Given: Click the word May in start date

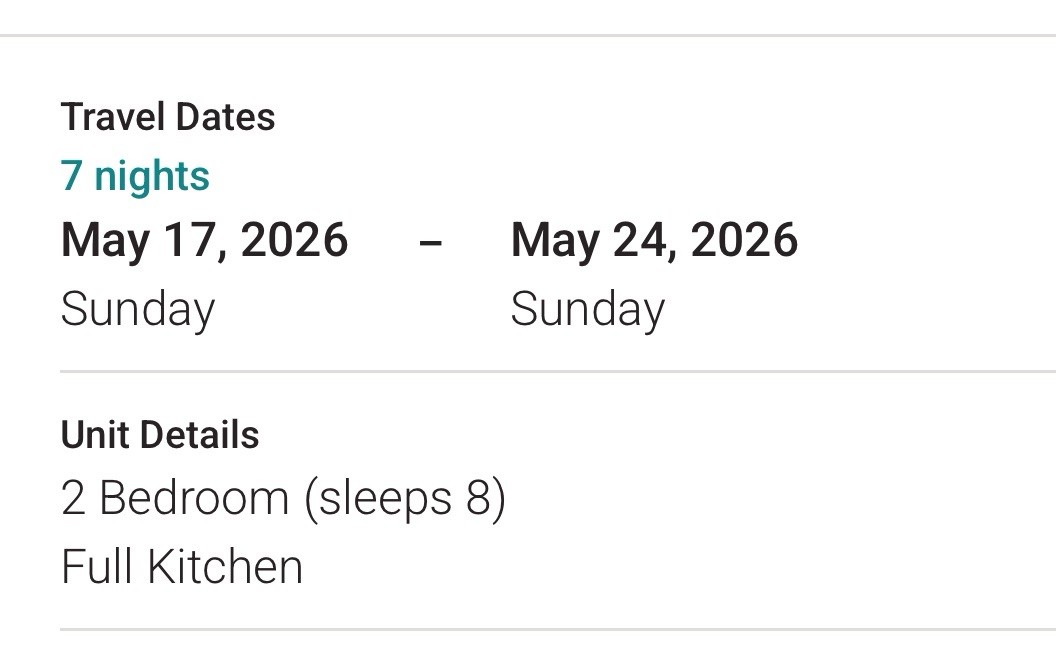Looking at the screenshot, I should pyautogui.click(x=105, y=242).
